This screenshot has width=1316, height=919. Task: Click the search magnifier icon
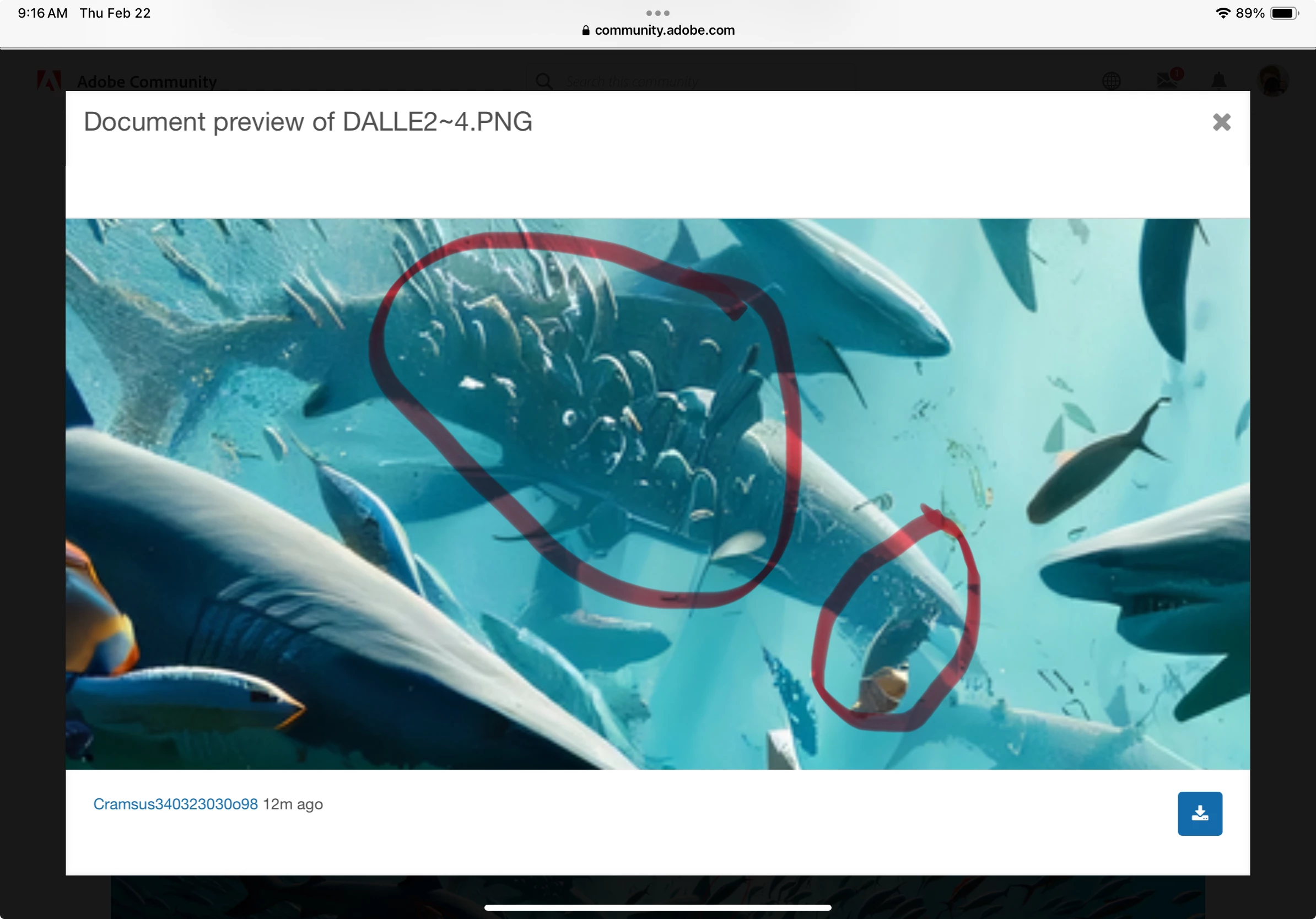(544, 82)
